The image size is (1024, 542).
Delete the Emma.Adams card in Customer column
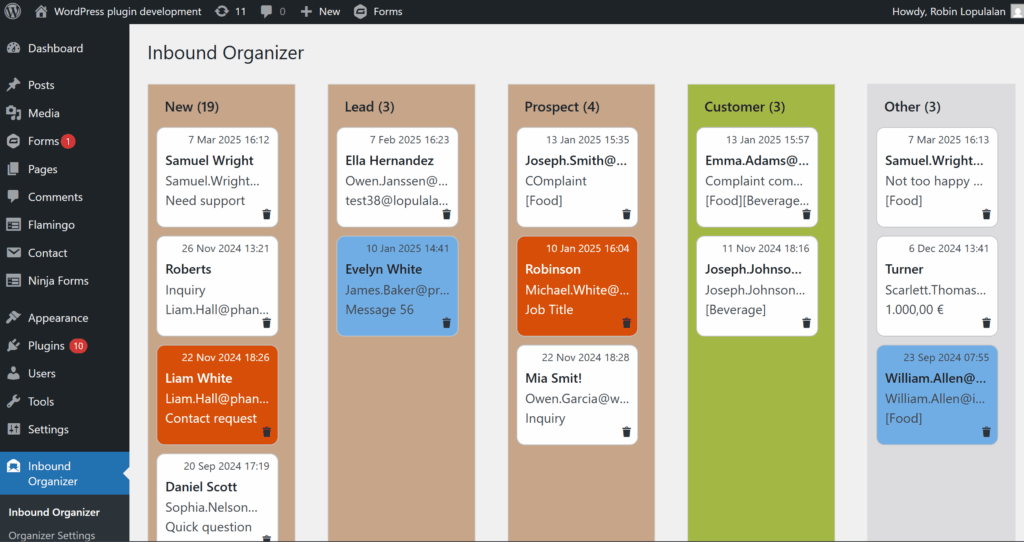(807, 214)
